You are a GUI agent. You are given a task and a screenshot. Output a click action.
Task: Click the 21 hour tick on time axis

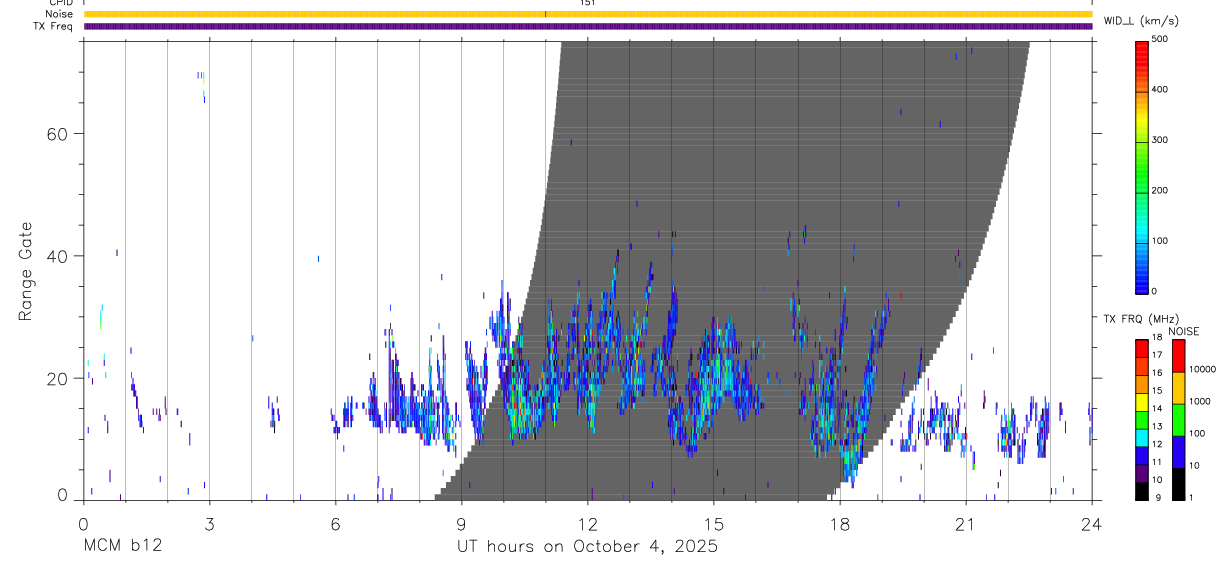tap(965, 524)
